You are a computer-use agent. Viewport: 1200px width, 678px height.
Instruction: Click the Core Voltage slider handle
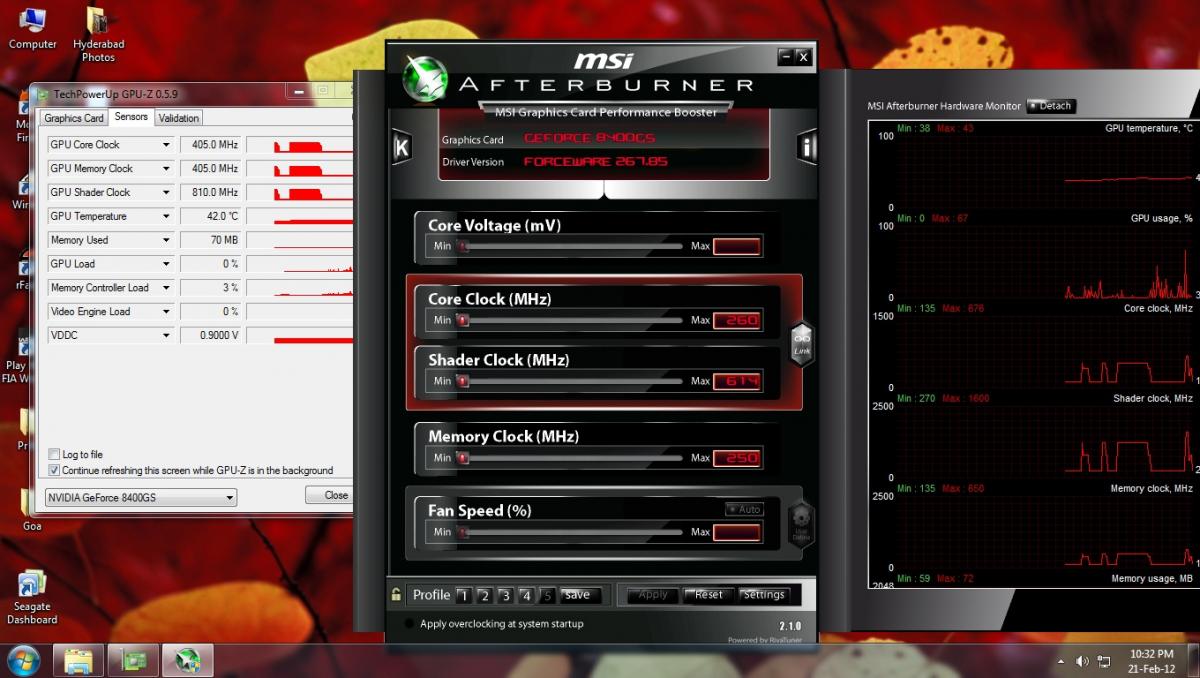[463, 246]
